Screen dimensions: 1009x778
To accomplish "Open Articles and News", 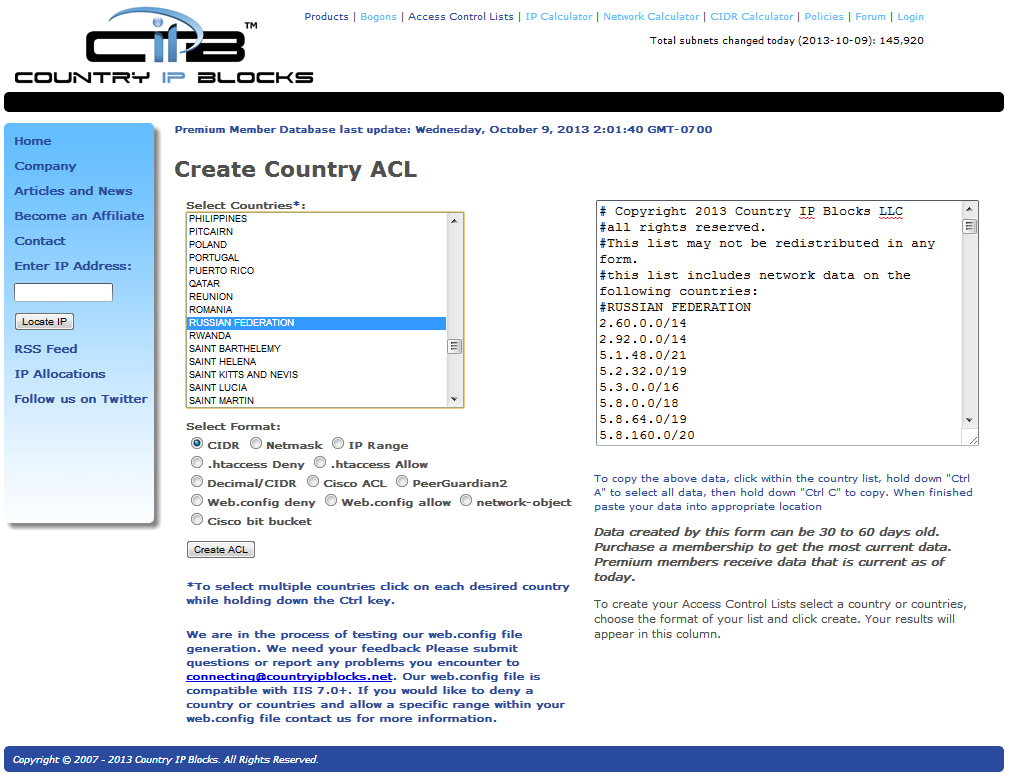I will [x=73, y=191].
